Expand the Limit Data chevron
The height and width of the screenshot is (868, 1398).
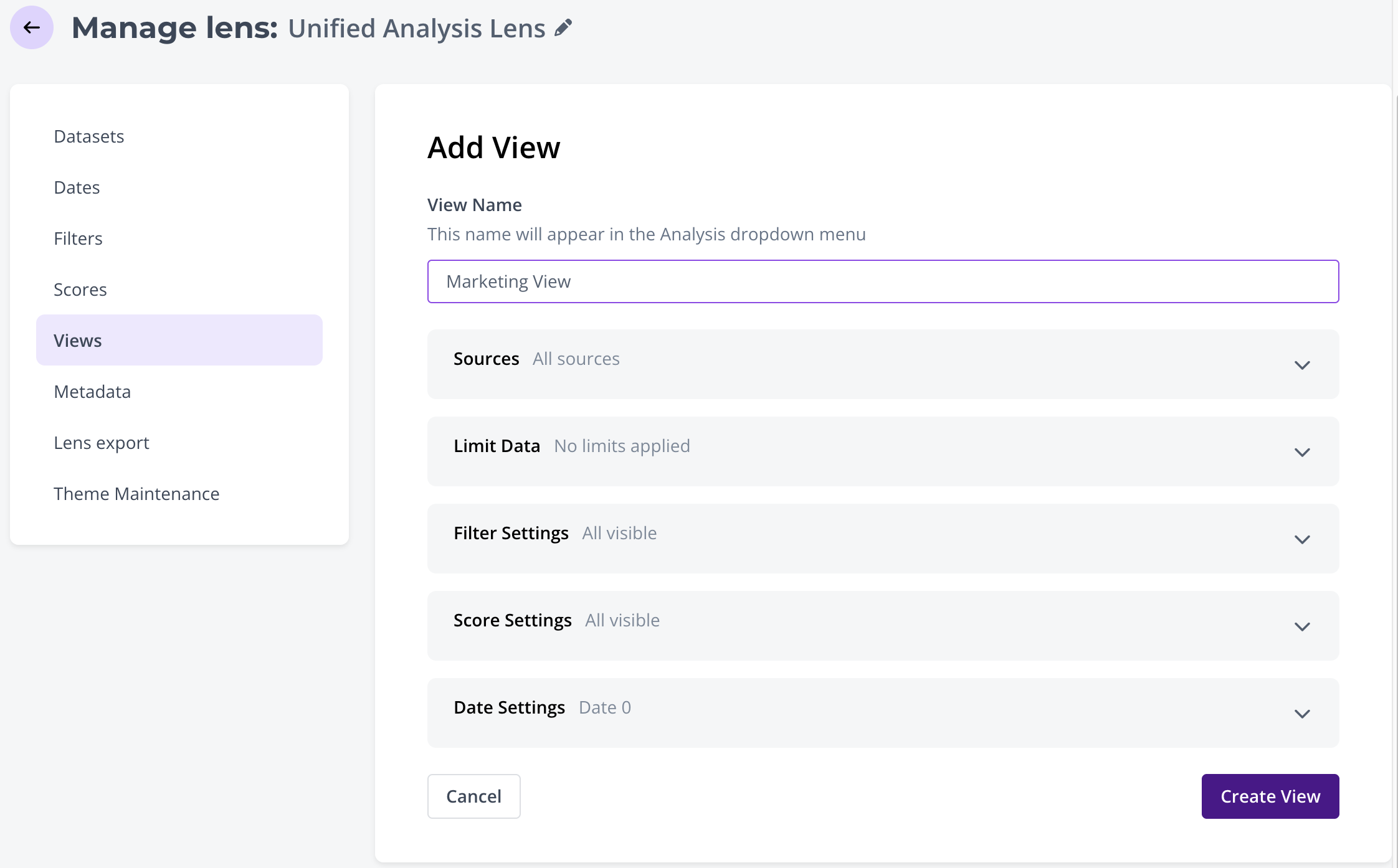[1302, 452]
